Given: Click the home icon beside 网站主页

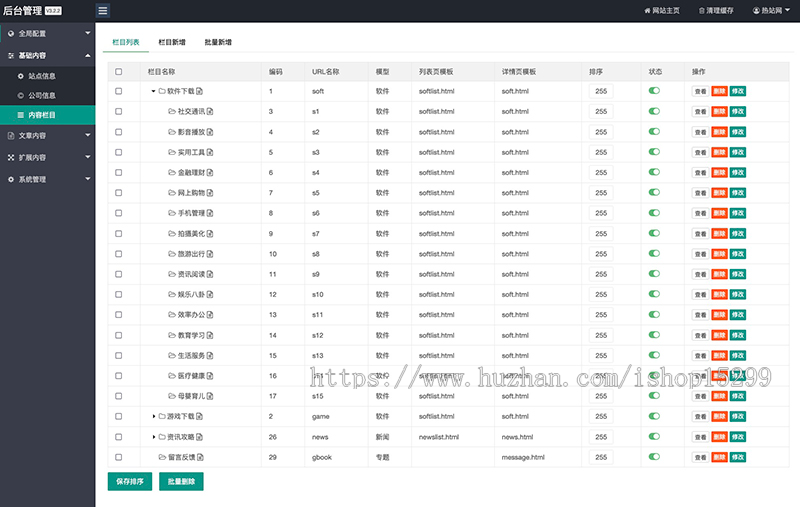Looking at the screenshot, I should [x=647, y=11].
